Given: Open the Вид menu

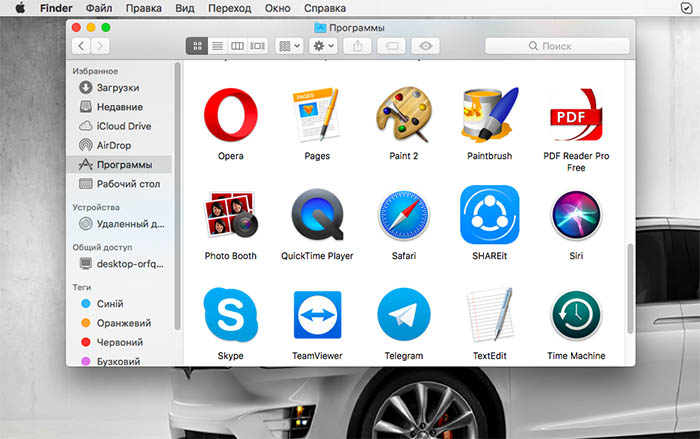Looking at the screenshot, I should [x=185, y=8].
